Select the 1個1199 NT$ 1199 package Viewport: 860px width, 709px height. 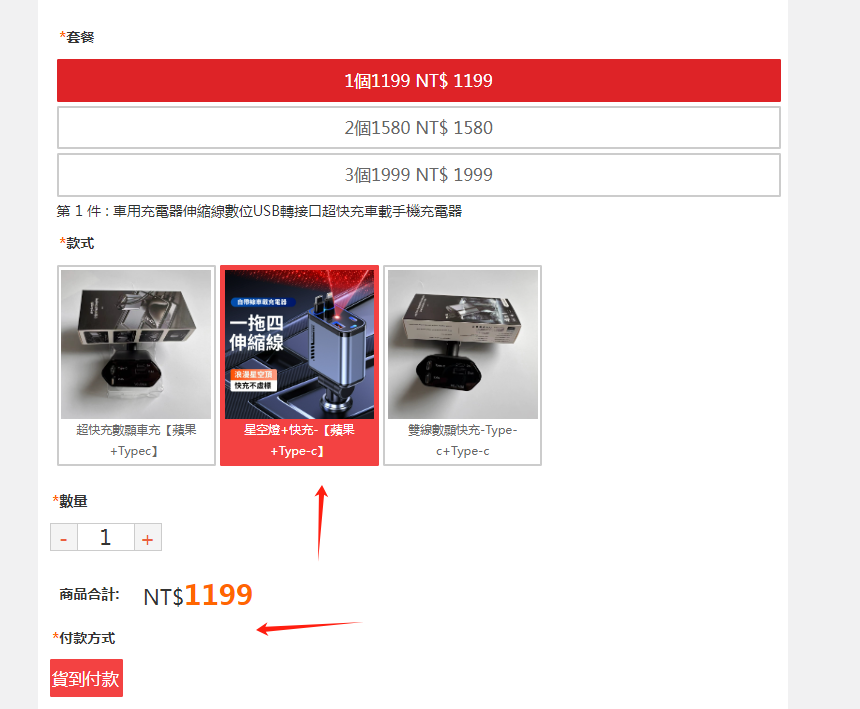tap(418, 81)
